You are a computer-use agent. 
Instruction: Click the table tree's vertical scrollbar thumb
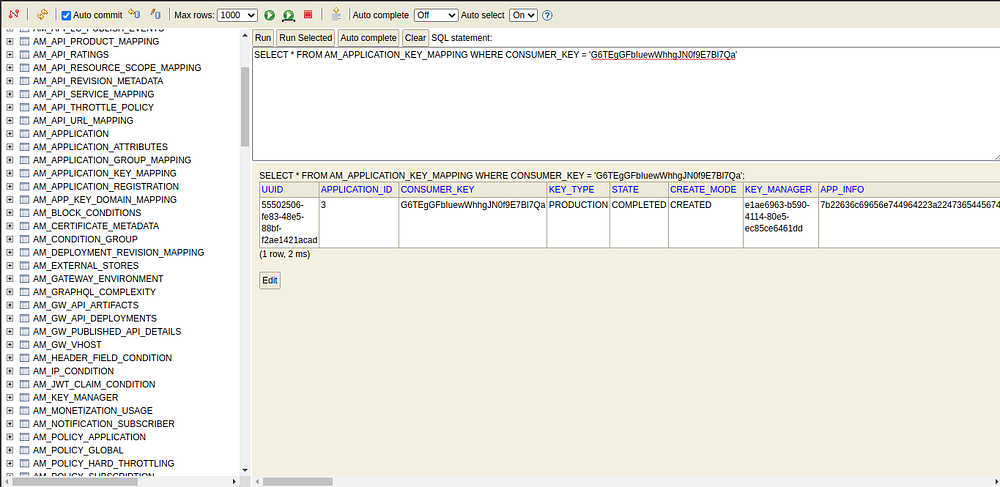click(245, 106)
